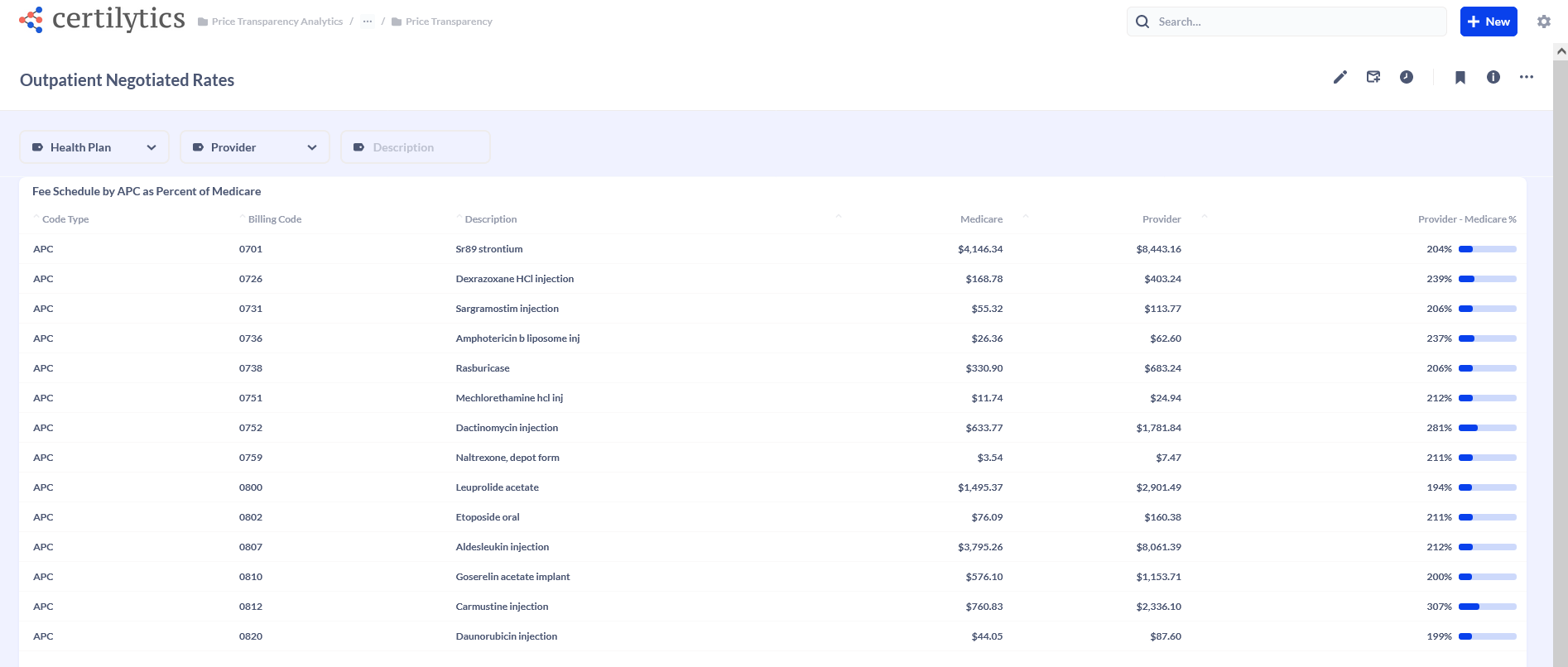The image size is (1568, 667).
Task: Select 'Dexrazoxane HCl injection' cell
Action: click(x=515, y=279)
